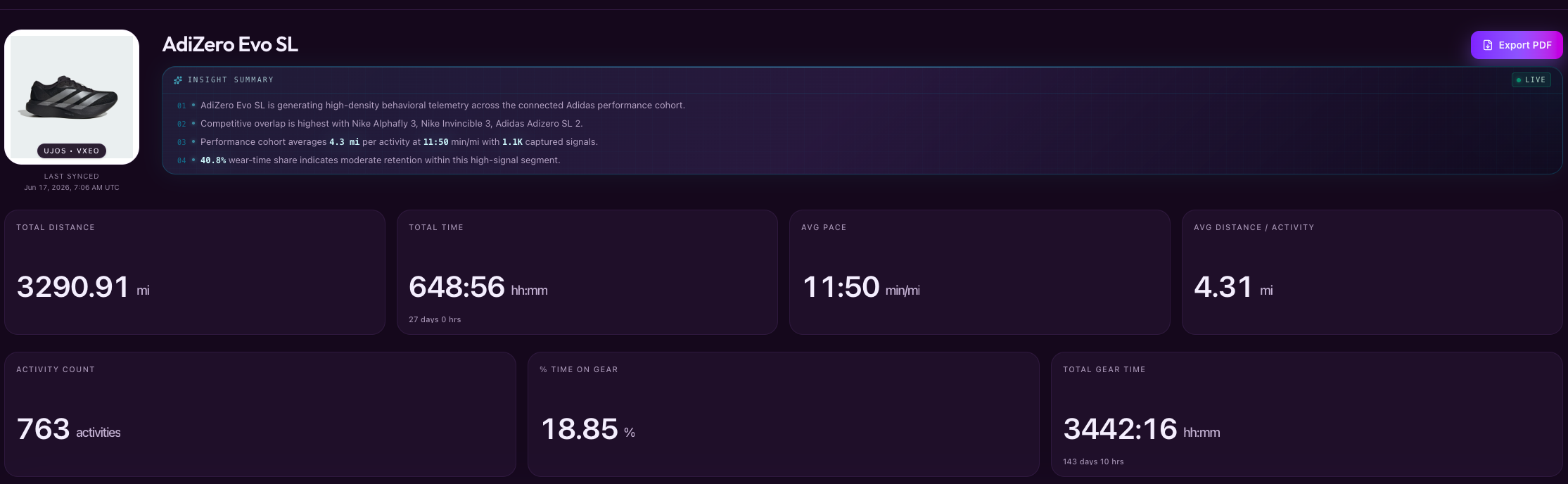The image size is (1568, 484).
Task: Click the TOTAL TIME card label
Action: pyautogui.click(x=436, y=227)
